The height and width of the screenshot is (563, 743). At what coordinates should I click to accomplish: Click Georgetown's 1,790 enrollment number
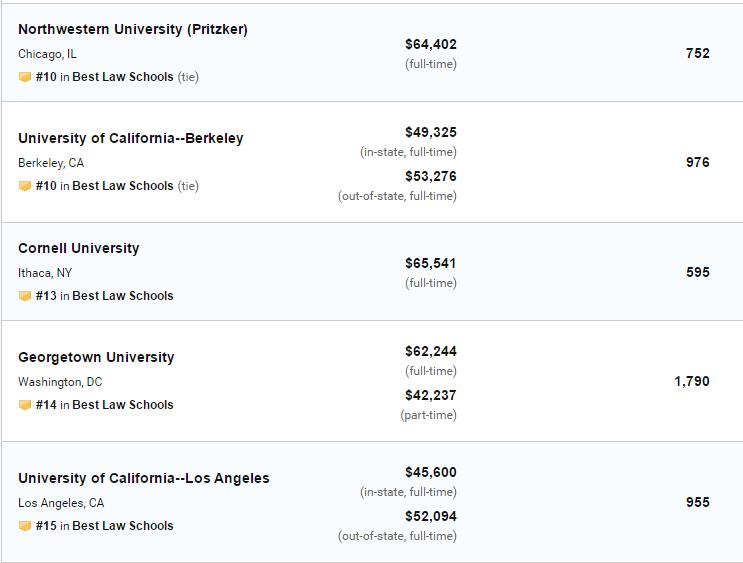[691, 381]
